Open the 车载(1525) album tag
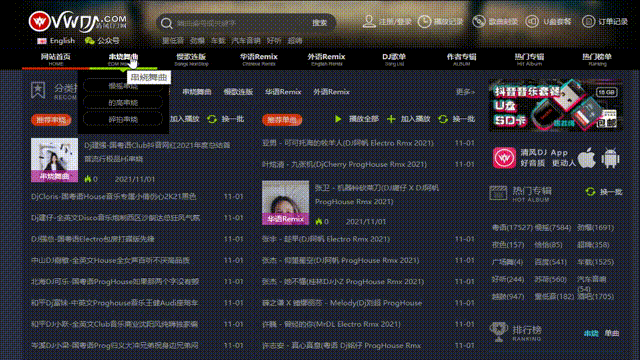 click(596, 262)
